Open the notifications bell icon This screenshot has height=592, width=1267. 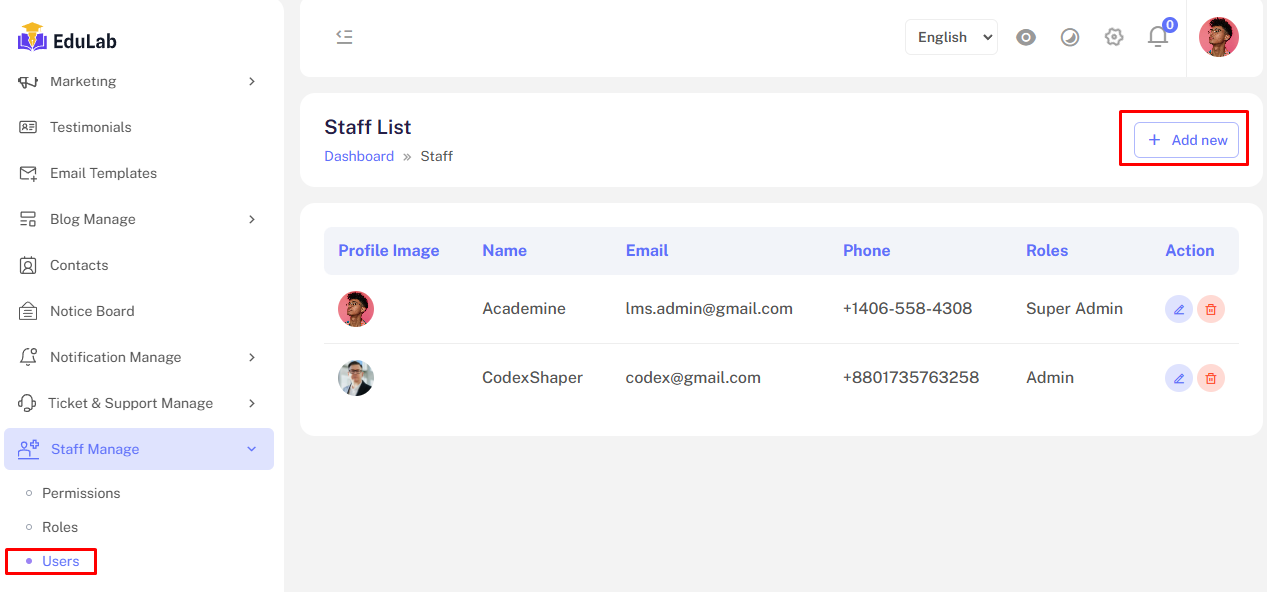1158,37
